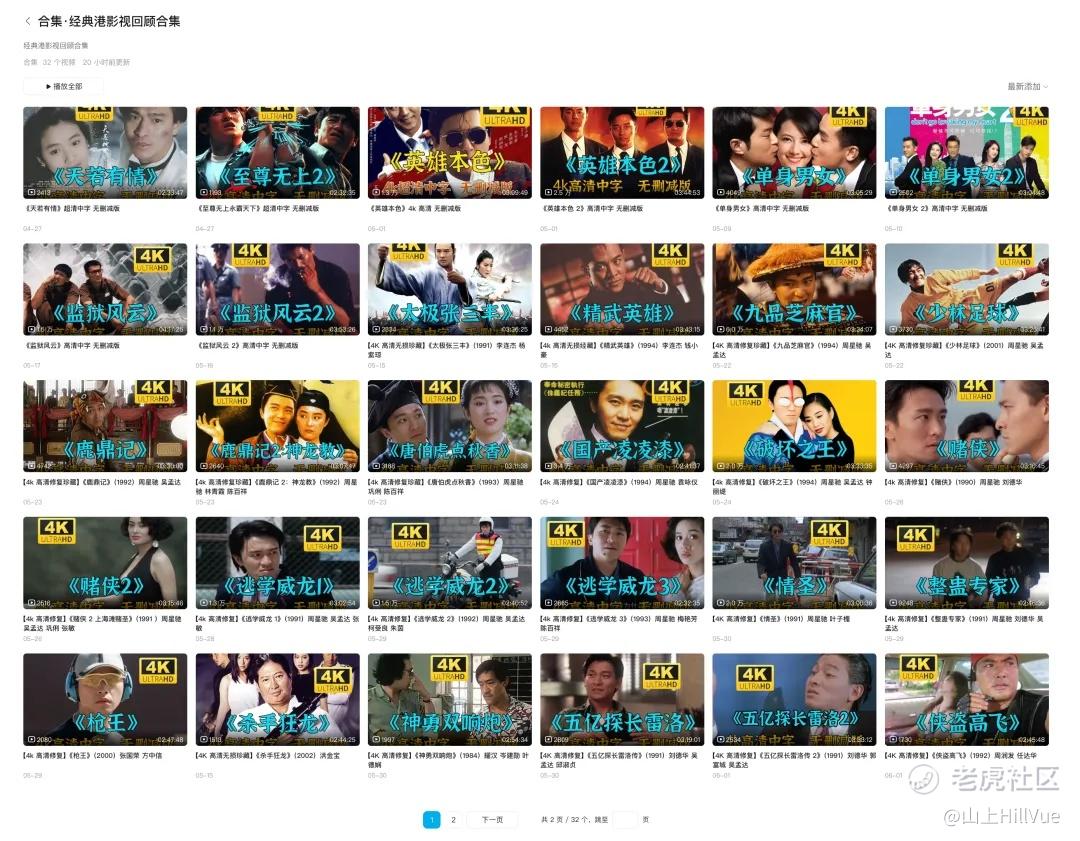Viewport: 1080px width, 841px height.
Task: Open the 《国产凌凌漆》 video thumbnail
Action: point(622,426)
